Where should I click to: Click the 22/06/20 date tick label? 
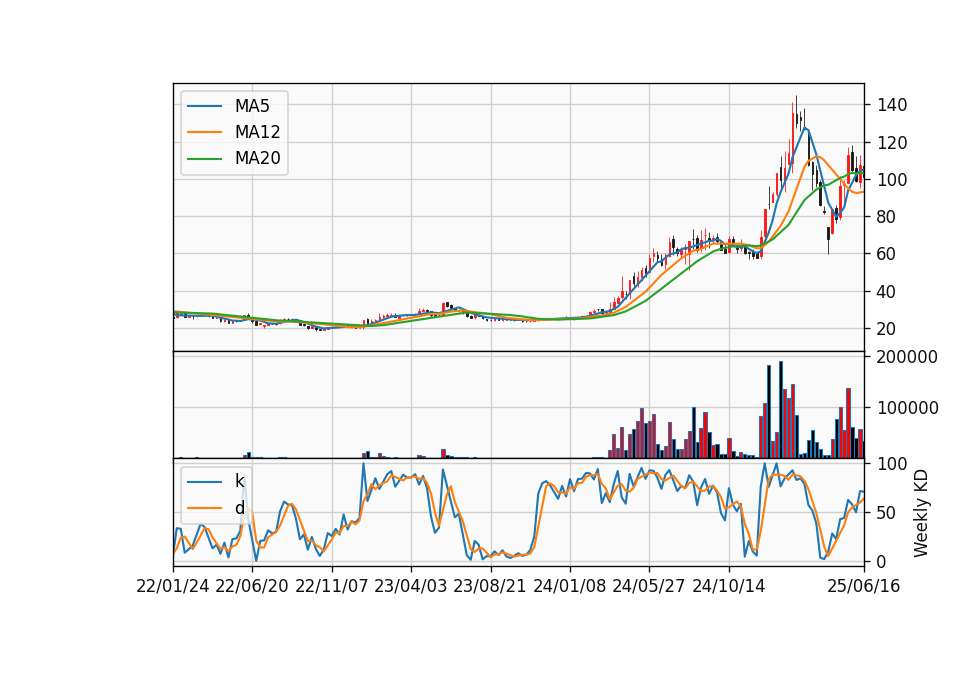pyautogui.click(x=252, y=586)
